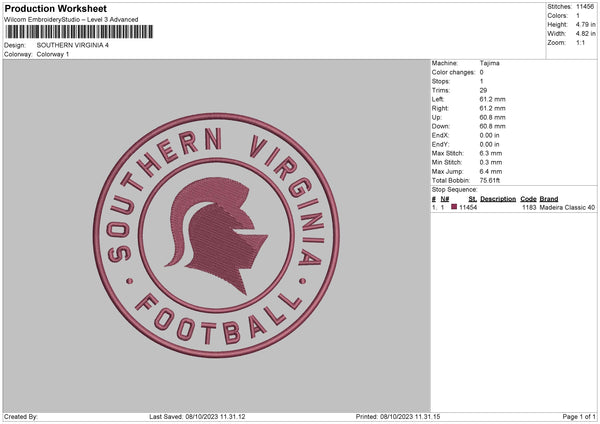
Task: Click the 'Stop Sequence:' heading
Action: pyautogui.click(x=455, y=190)
